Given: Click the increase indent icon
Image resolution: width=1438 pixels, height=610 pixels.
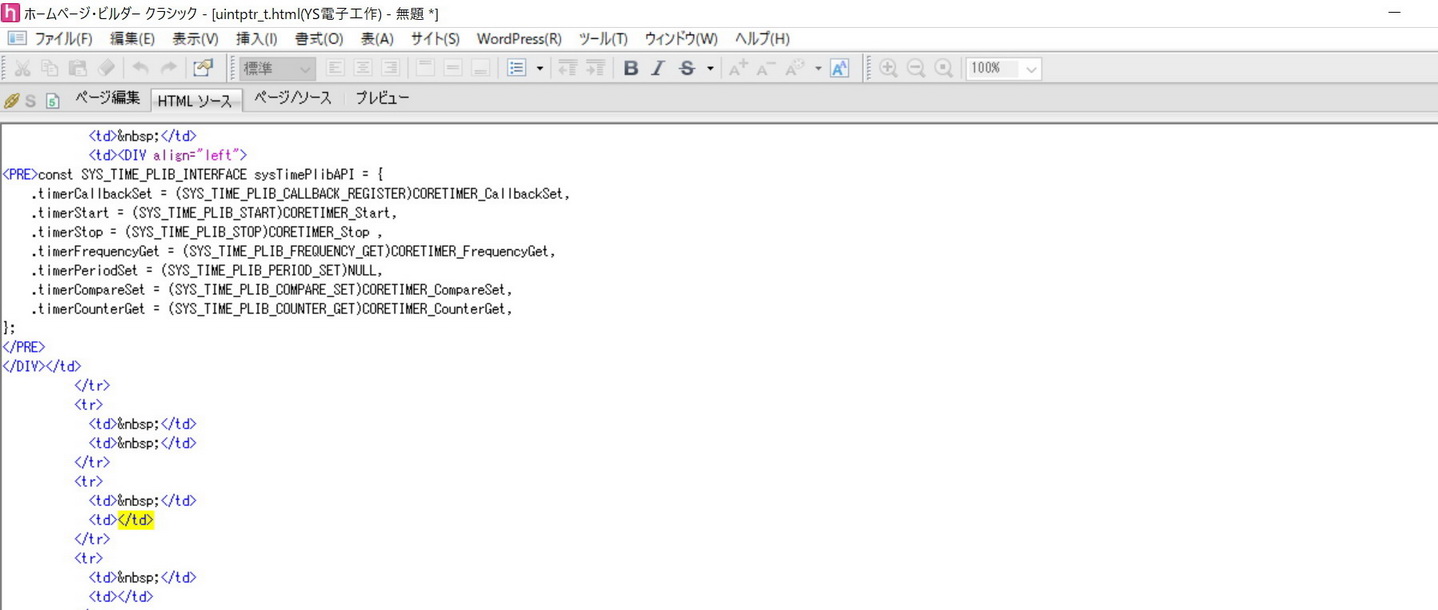Looking at the screenshot, I should coord(595,68).
